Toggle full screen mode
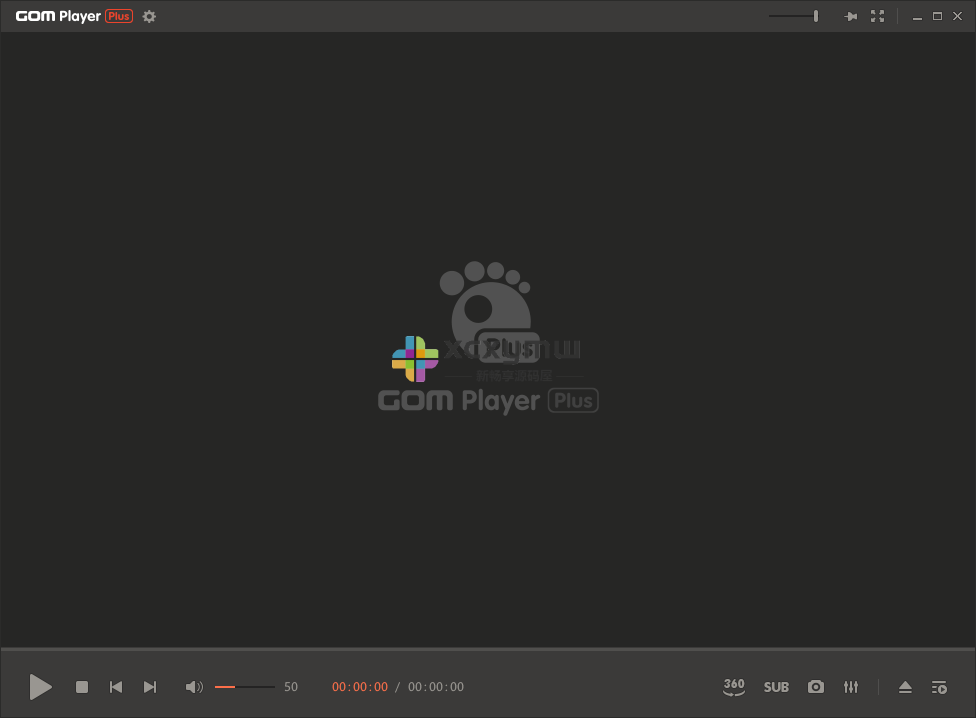This screenshot has height=718, width=976. click(878, 16)
